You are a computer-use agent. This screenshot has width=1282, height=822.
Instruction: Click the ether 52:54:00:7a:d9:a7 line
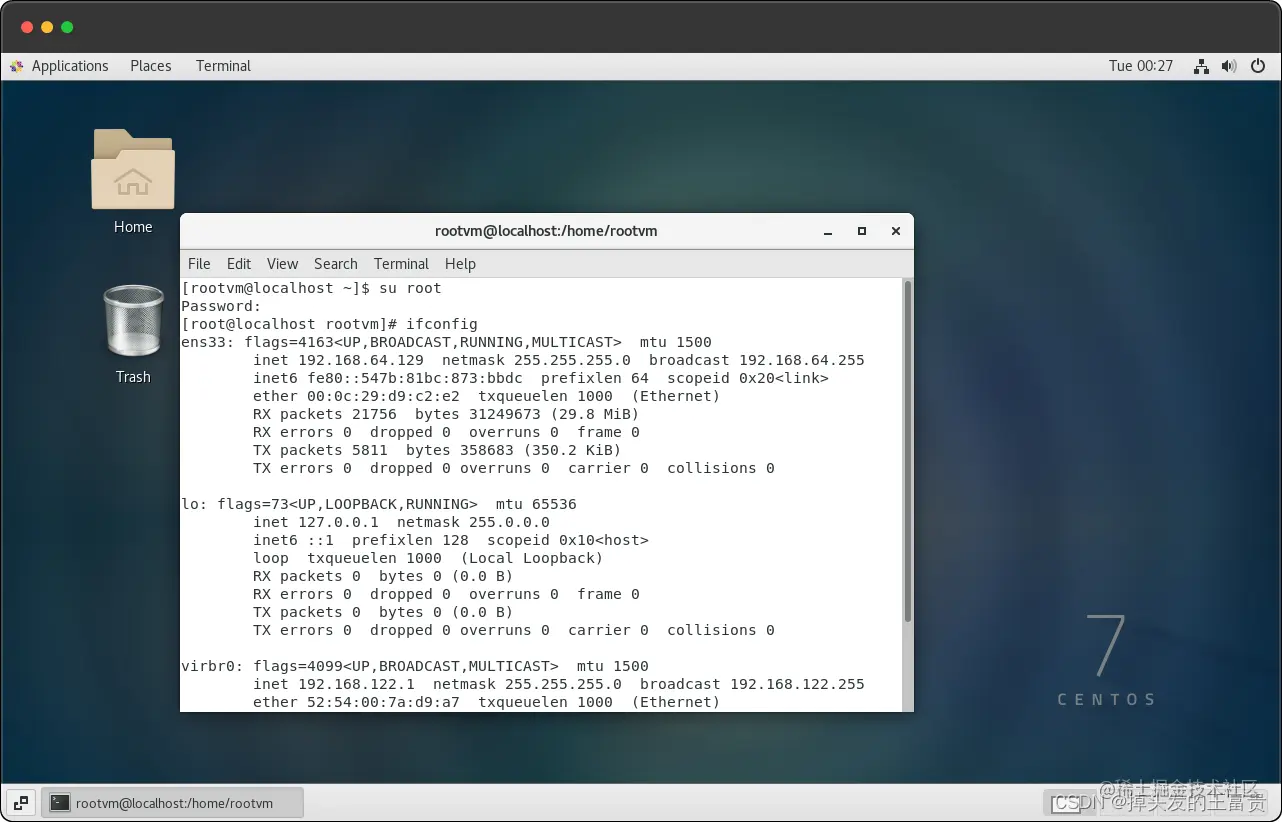coord(486,702)
